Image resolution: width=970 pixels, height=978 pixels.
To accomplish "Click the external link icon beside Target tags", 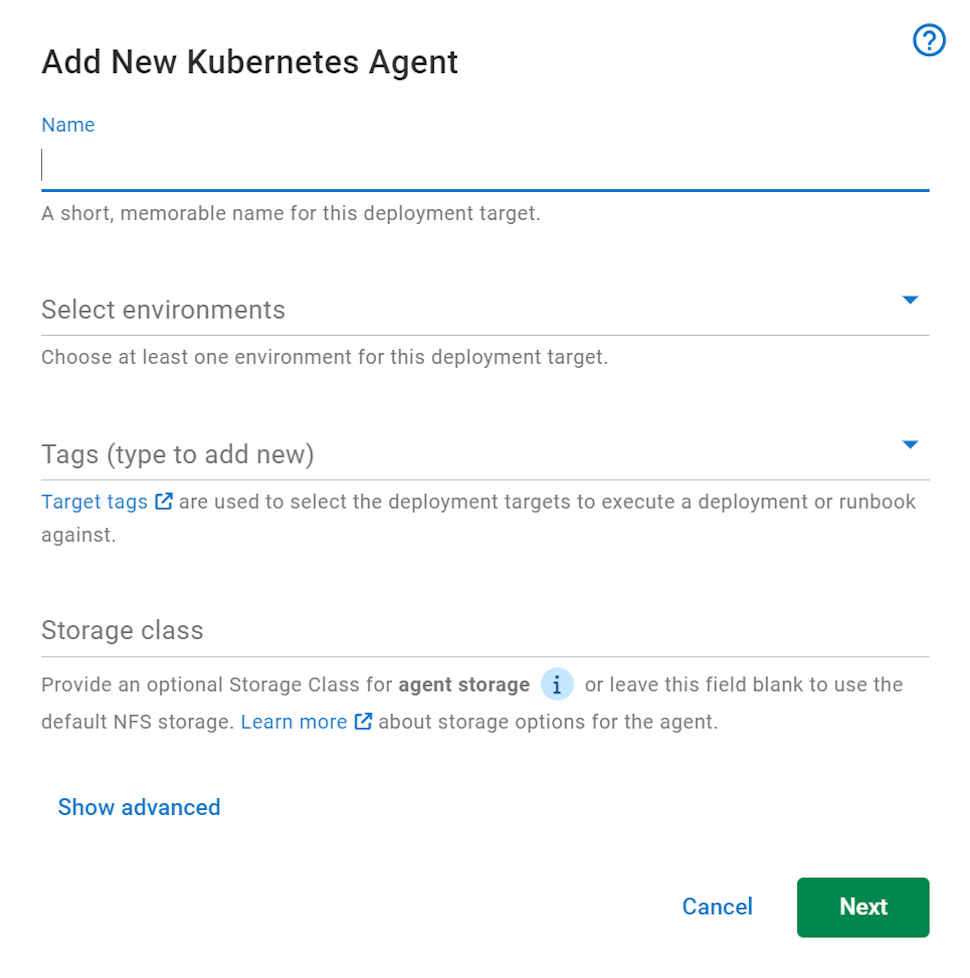I will tap(163, 501).
